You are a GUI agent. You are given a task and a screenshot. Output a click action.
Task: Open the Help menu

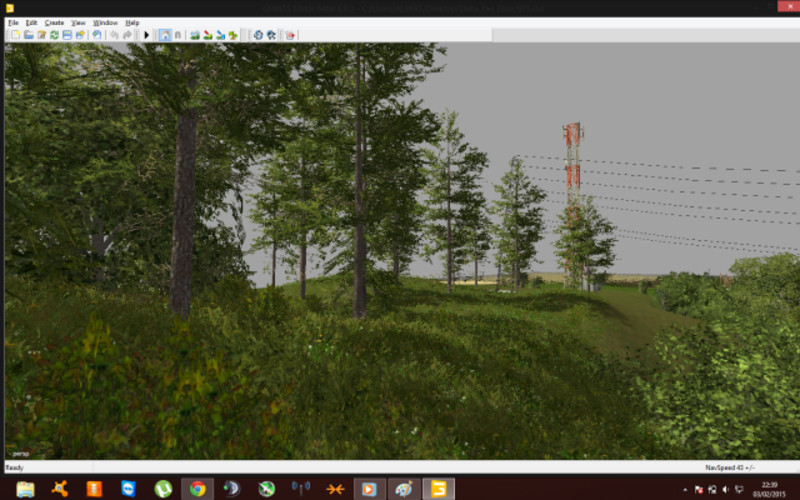[132, 22]
